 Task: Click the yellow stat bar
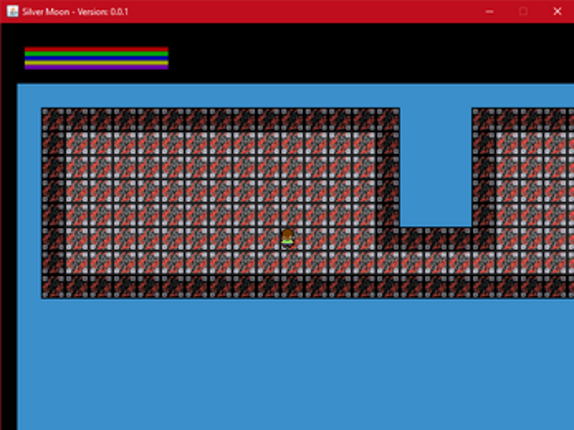click(x=96, y=63)
